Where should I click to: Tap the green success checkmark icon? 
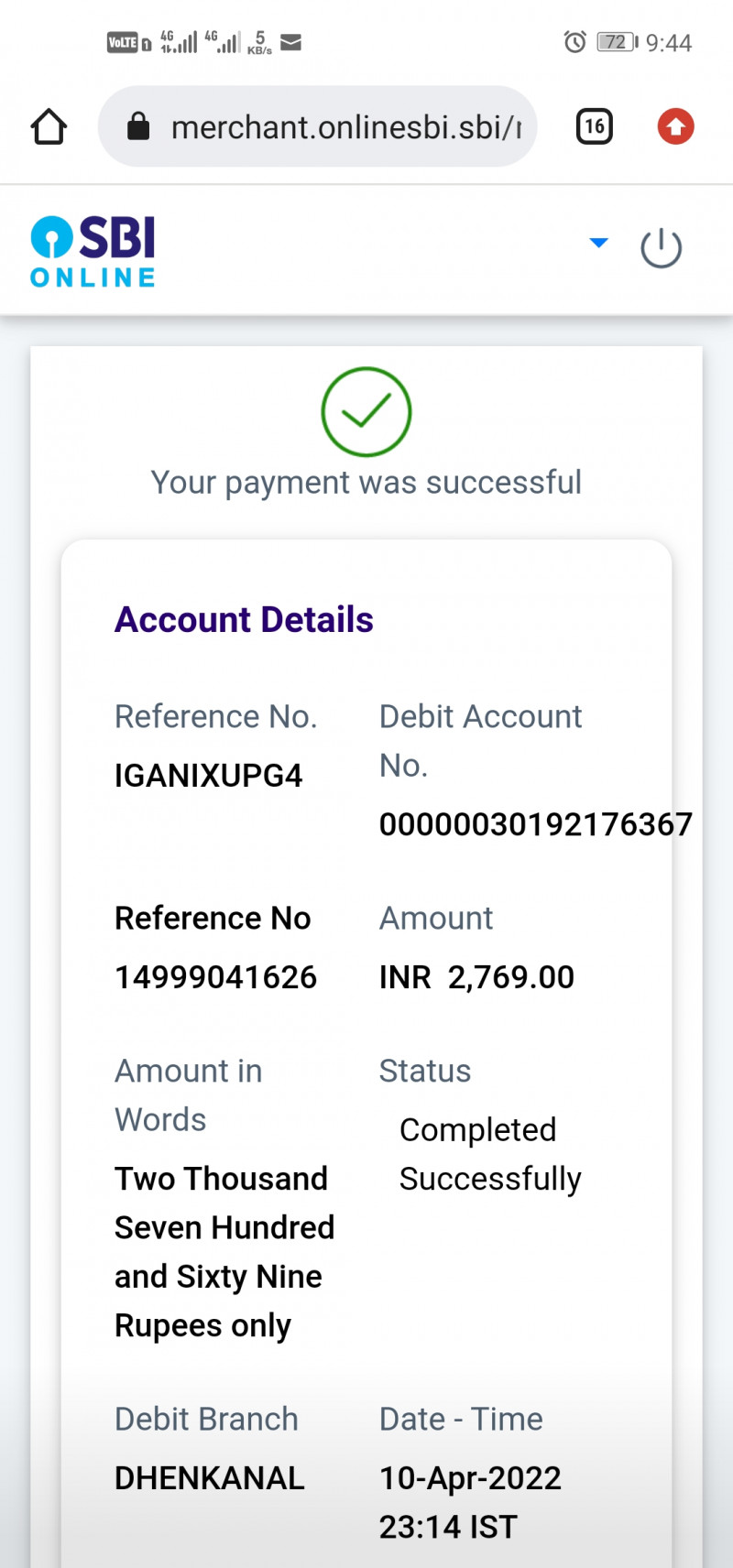point(366,412)
